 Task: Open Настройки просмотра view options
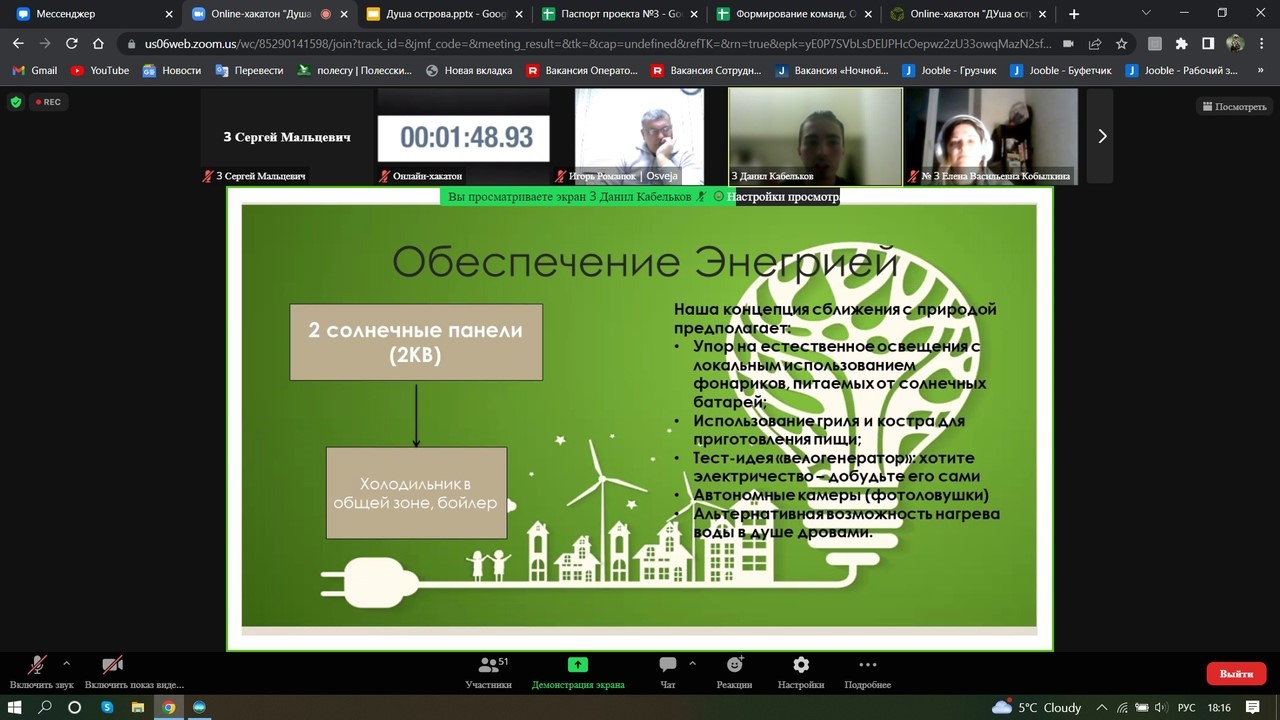point(782,197)
